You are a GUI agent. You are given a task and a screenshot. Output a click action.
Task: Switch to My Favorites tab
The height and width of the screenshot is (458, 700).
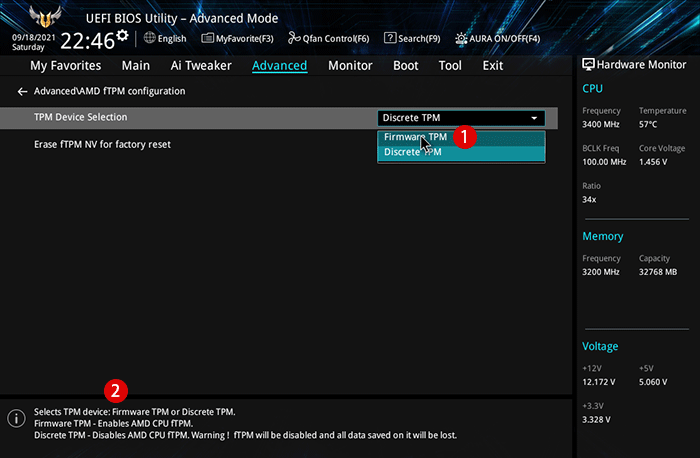[66, 66]
